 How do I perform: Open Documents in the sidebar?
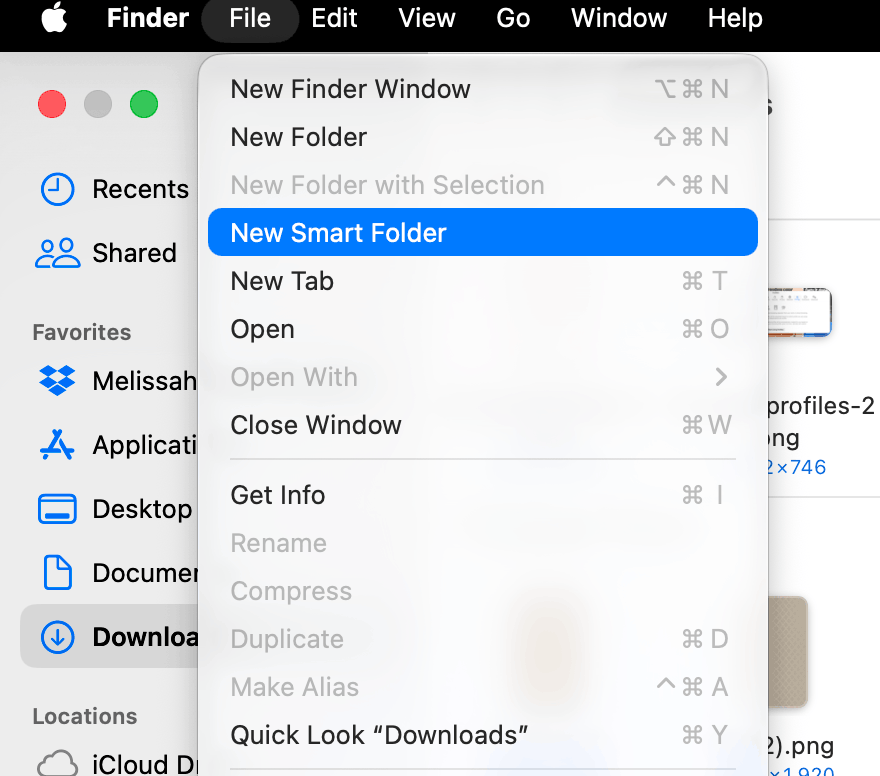109,573
